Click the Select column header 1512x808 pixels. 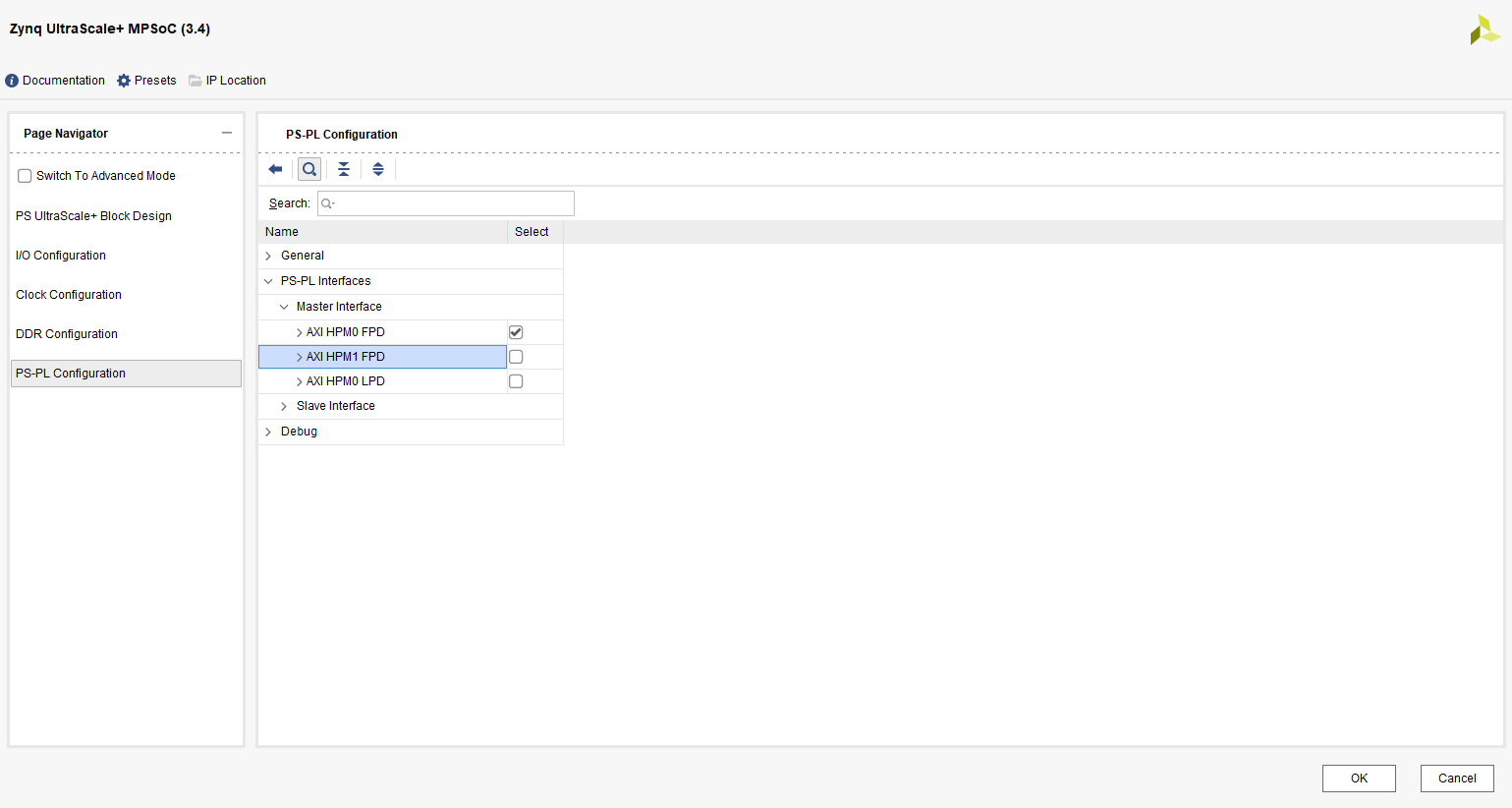535,232
